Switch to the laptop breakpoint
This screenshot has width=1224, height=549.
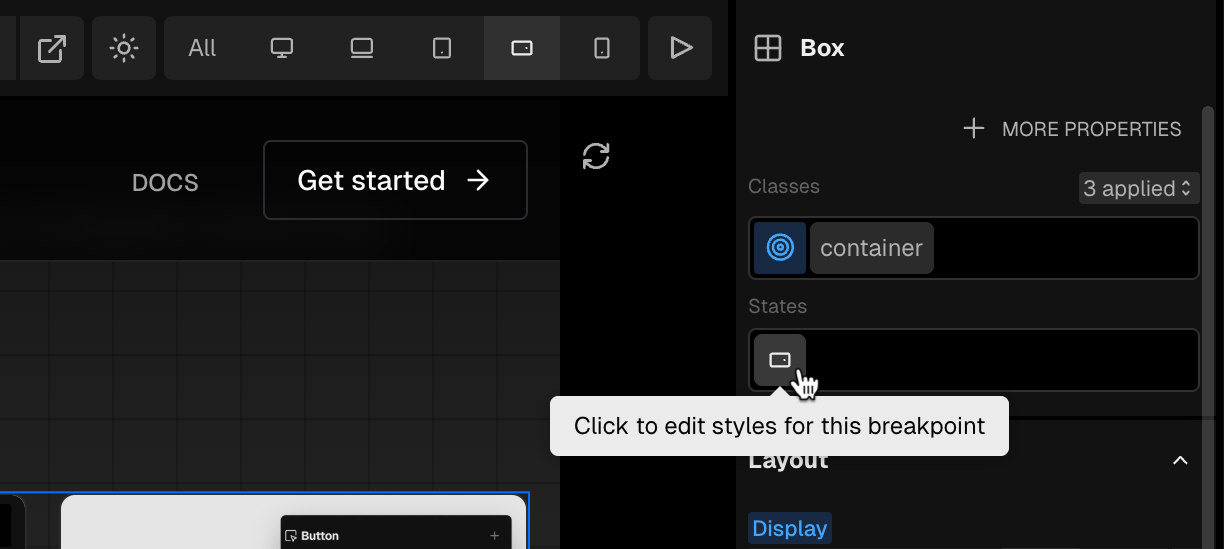(362, 48)
